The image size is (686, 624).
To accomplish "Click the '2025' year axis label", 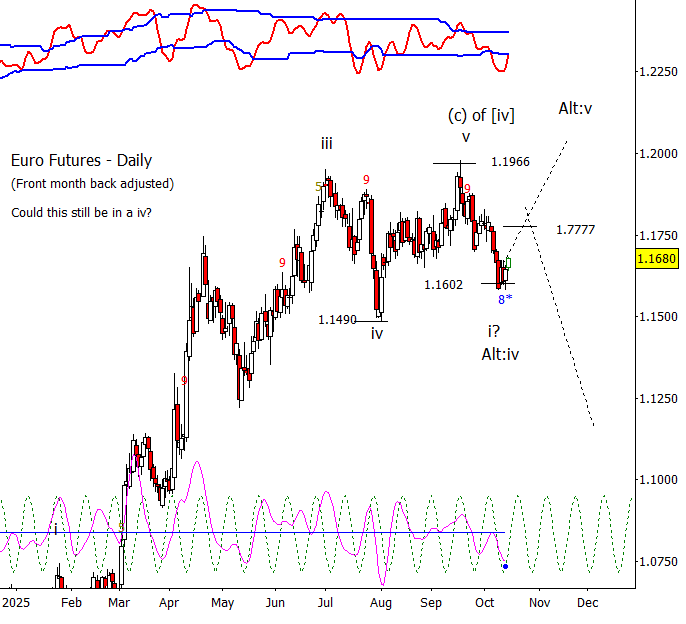I will coord(16,603).
